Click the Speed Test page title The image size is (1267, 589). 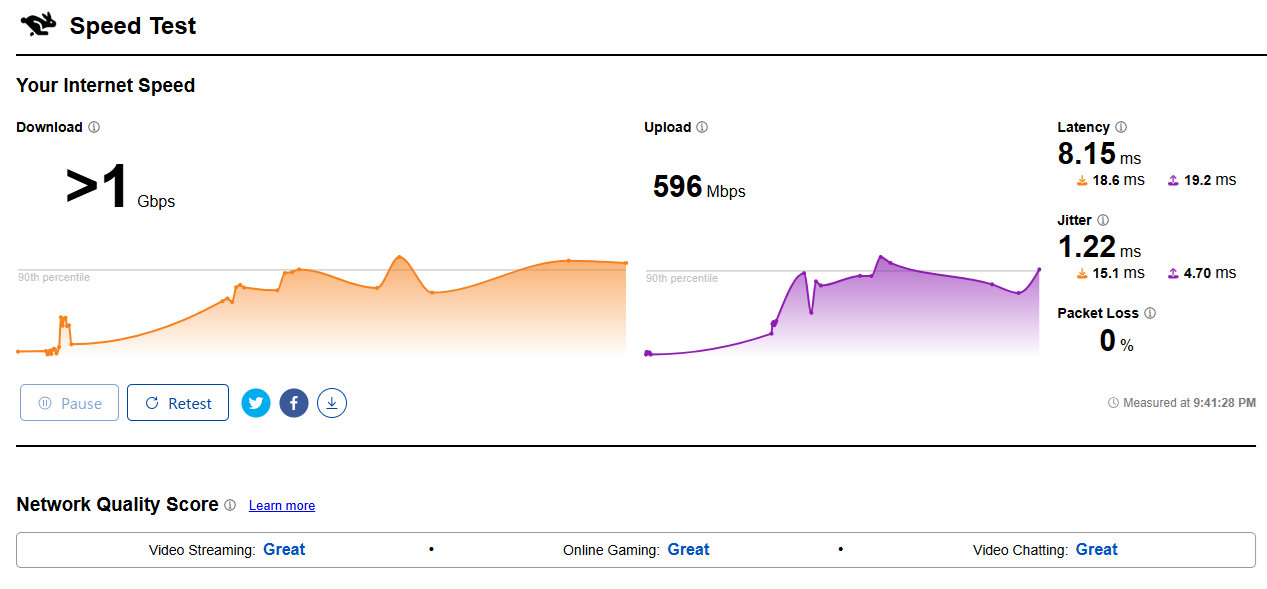[133, 26]
